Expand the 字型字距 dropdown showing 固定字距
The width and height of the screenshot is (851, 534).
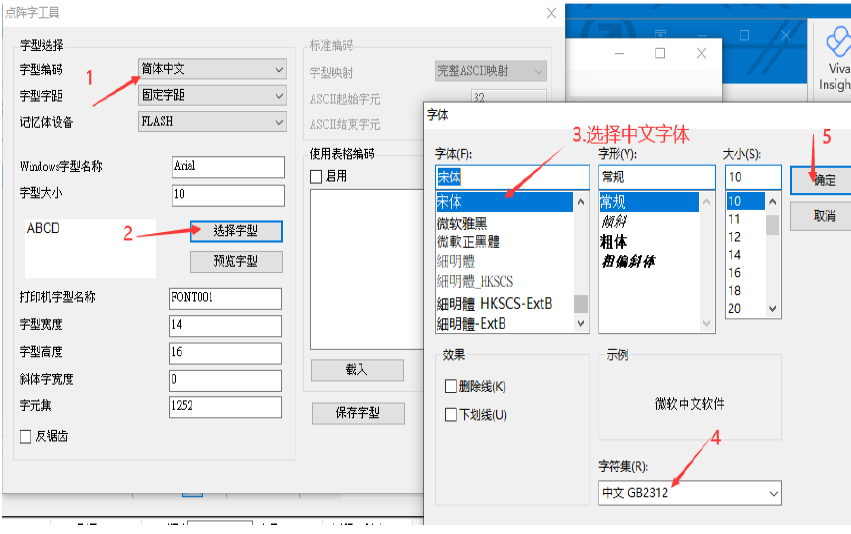pos(212,96)
